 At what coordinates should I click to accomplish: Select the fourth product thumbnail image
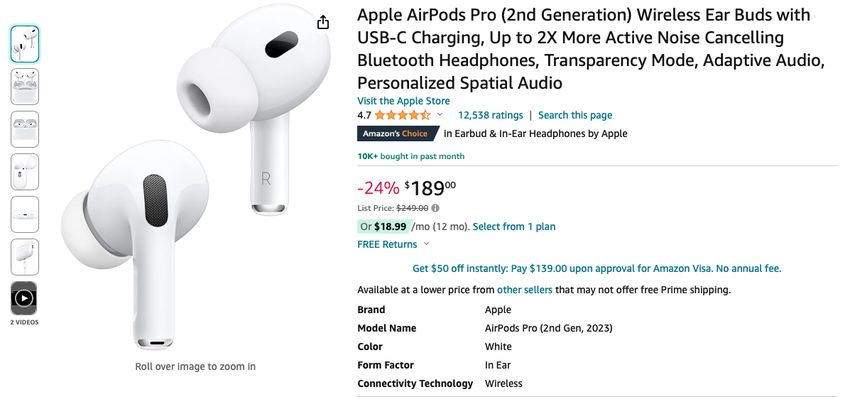24,172
